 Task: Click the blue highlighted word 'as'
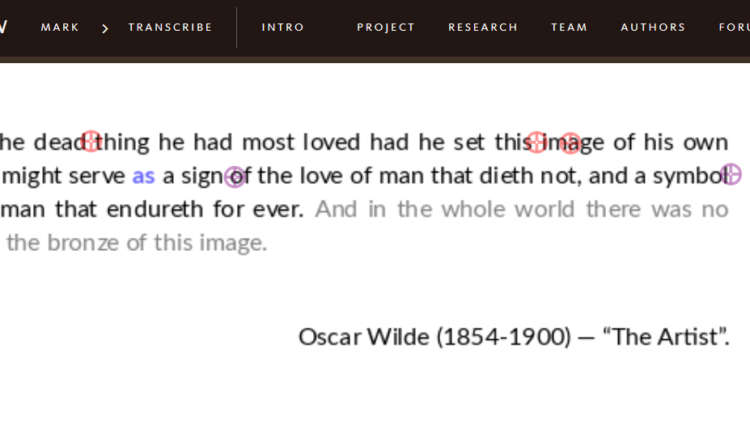[x=143, y=176]
